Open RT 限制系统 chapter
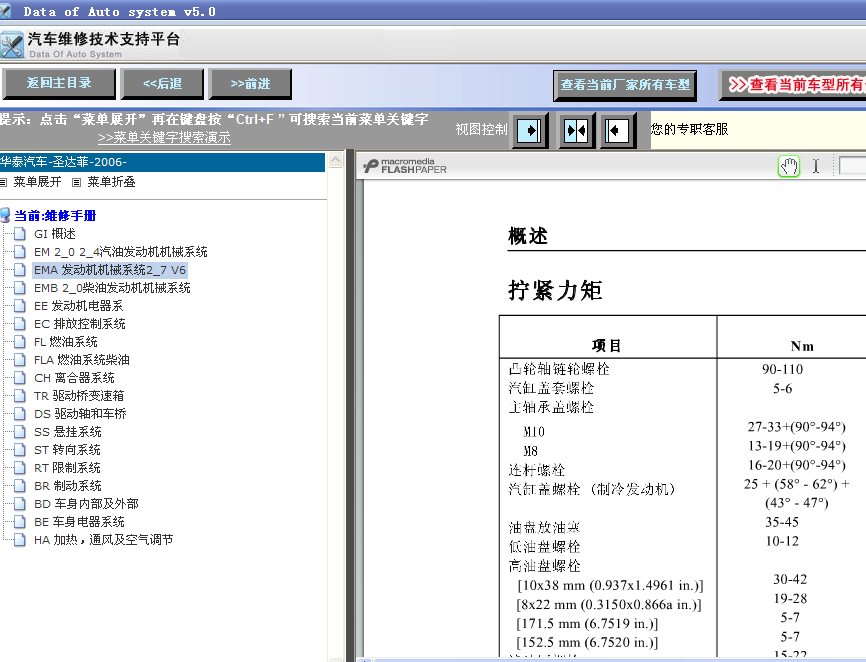The image size is (866, 662). coord(67,468)
